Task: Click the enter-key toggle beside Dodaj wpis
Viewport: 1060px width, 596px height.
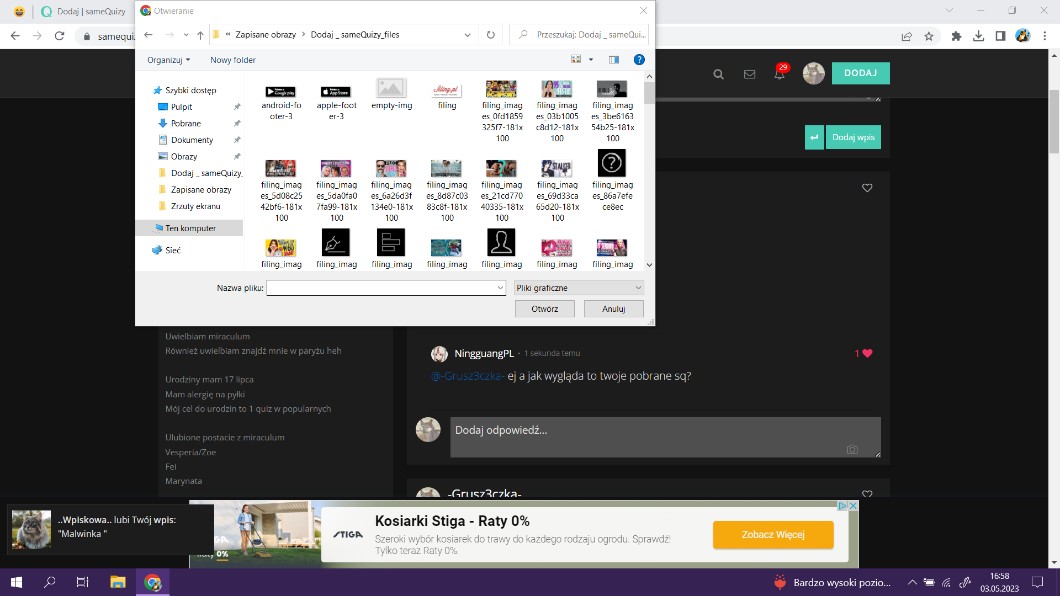Action: [814, 137]
